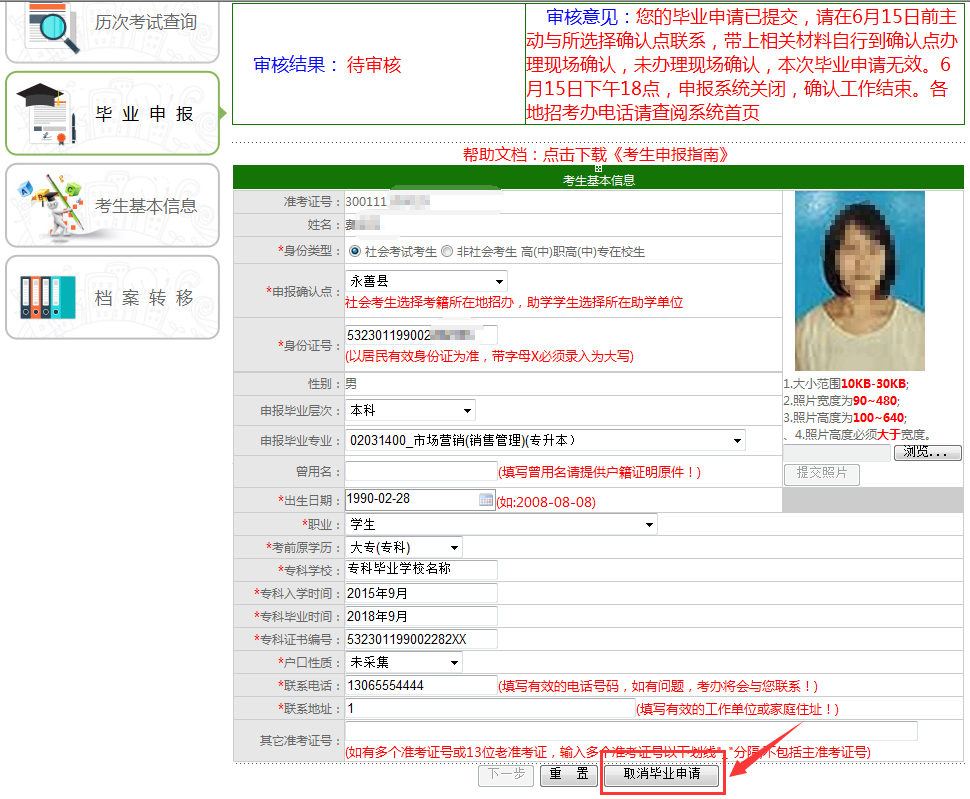This screenshot has width=970, height=799.
Task: Select the 社会考试考生 radio button
Action: (355, 251)
